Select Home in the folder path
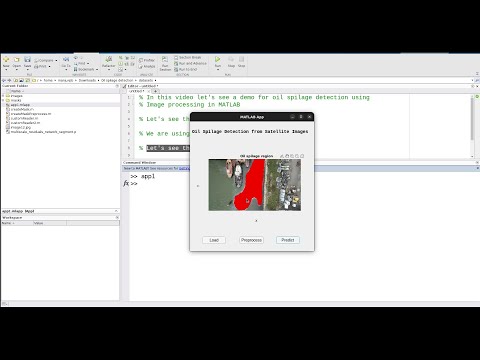This screenshot has width=480, height=360. point(48,80)
